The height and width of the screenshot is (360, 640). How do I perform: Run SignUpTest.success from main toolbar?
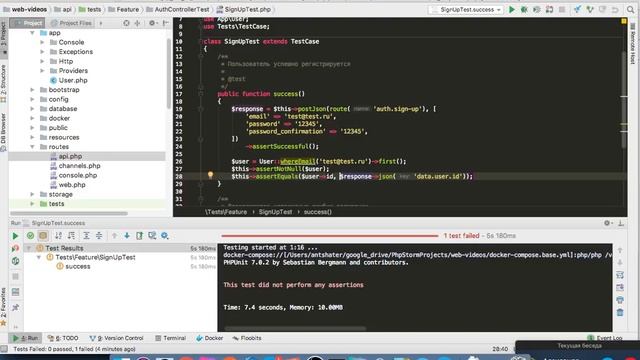[511, 9]
